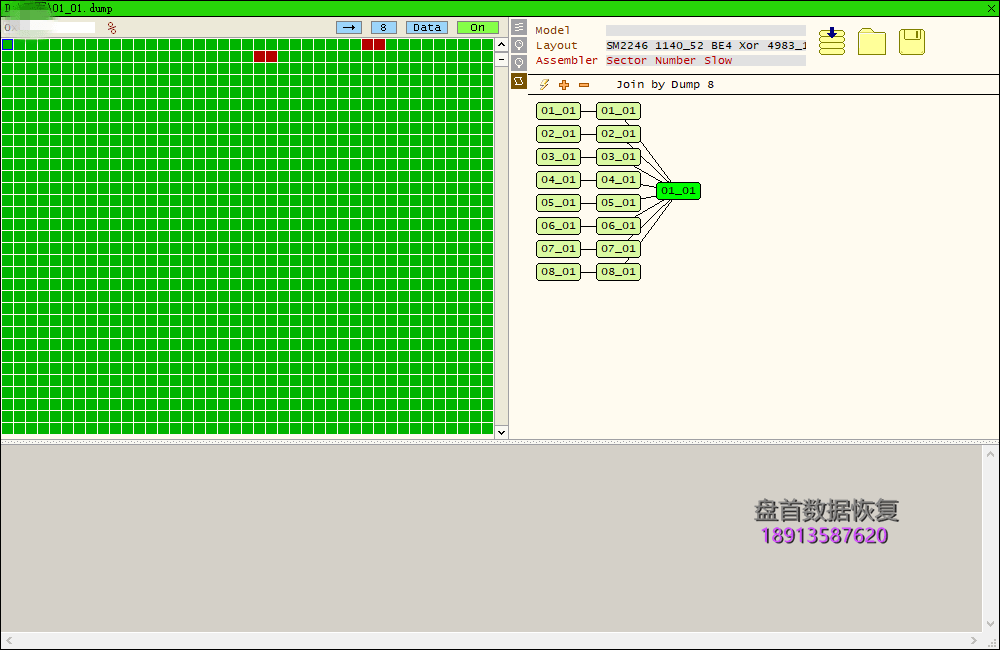
Task: Select middle-column node 04_01
Action: pos(619,180)
